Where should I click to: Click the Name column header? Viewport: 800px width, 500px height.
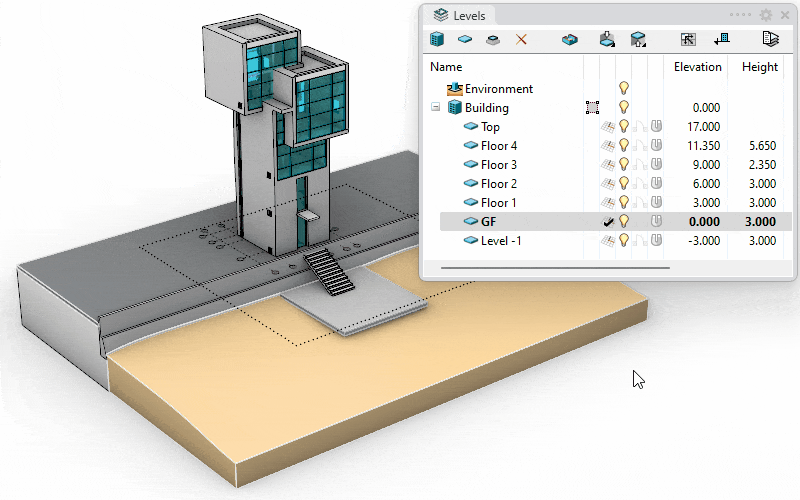(446, 67)
